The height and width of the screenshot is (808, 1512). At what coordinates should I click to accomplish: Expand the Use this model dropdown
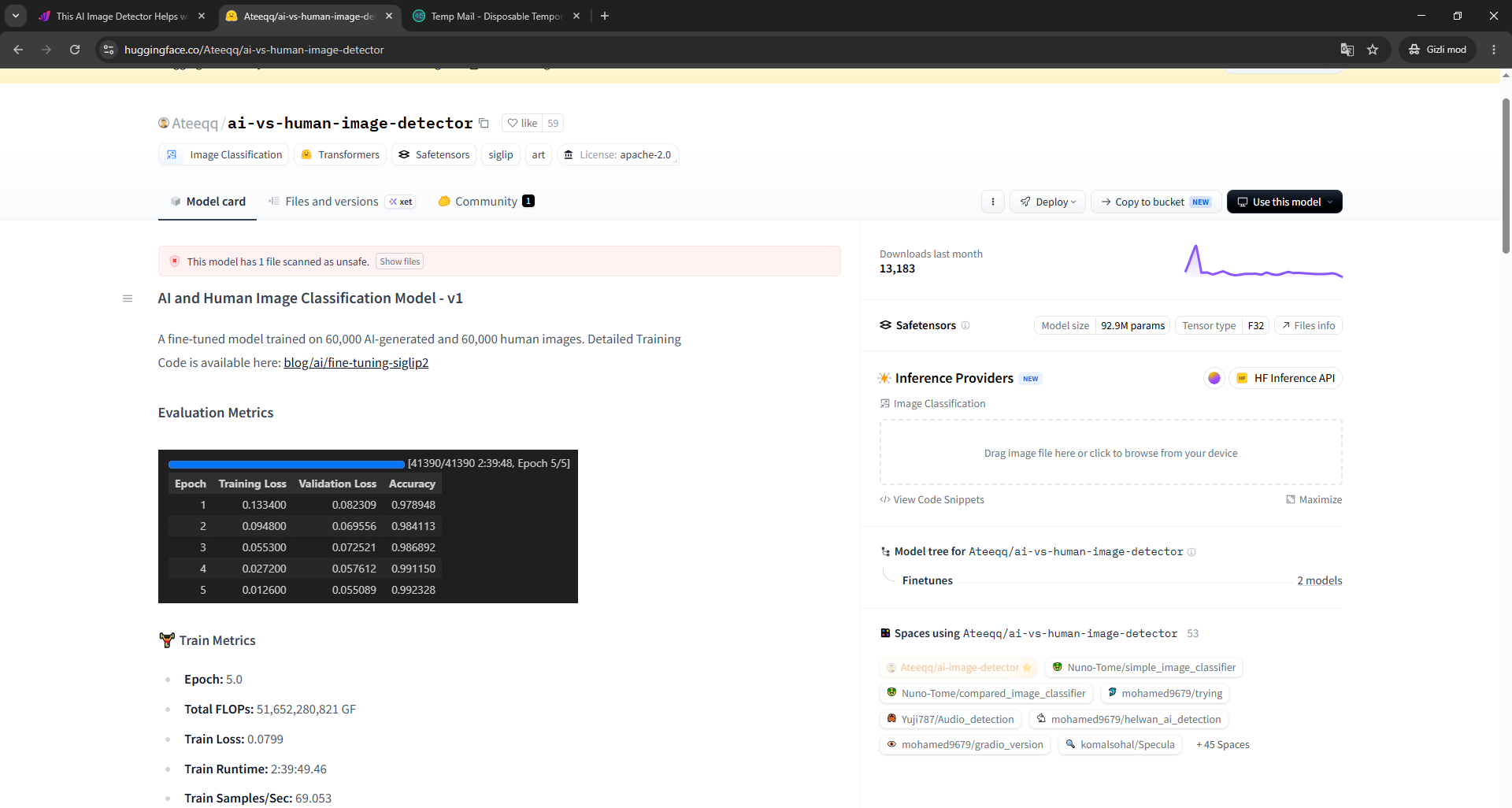coord(1284,202)
